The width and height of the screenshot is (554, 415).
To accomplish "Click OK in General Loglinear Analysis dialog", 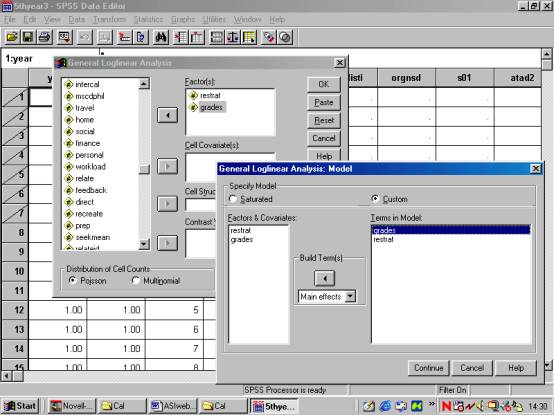I will tap(324, 84).
